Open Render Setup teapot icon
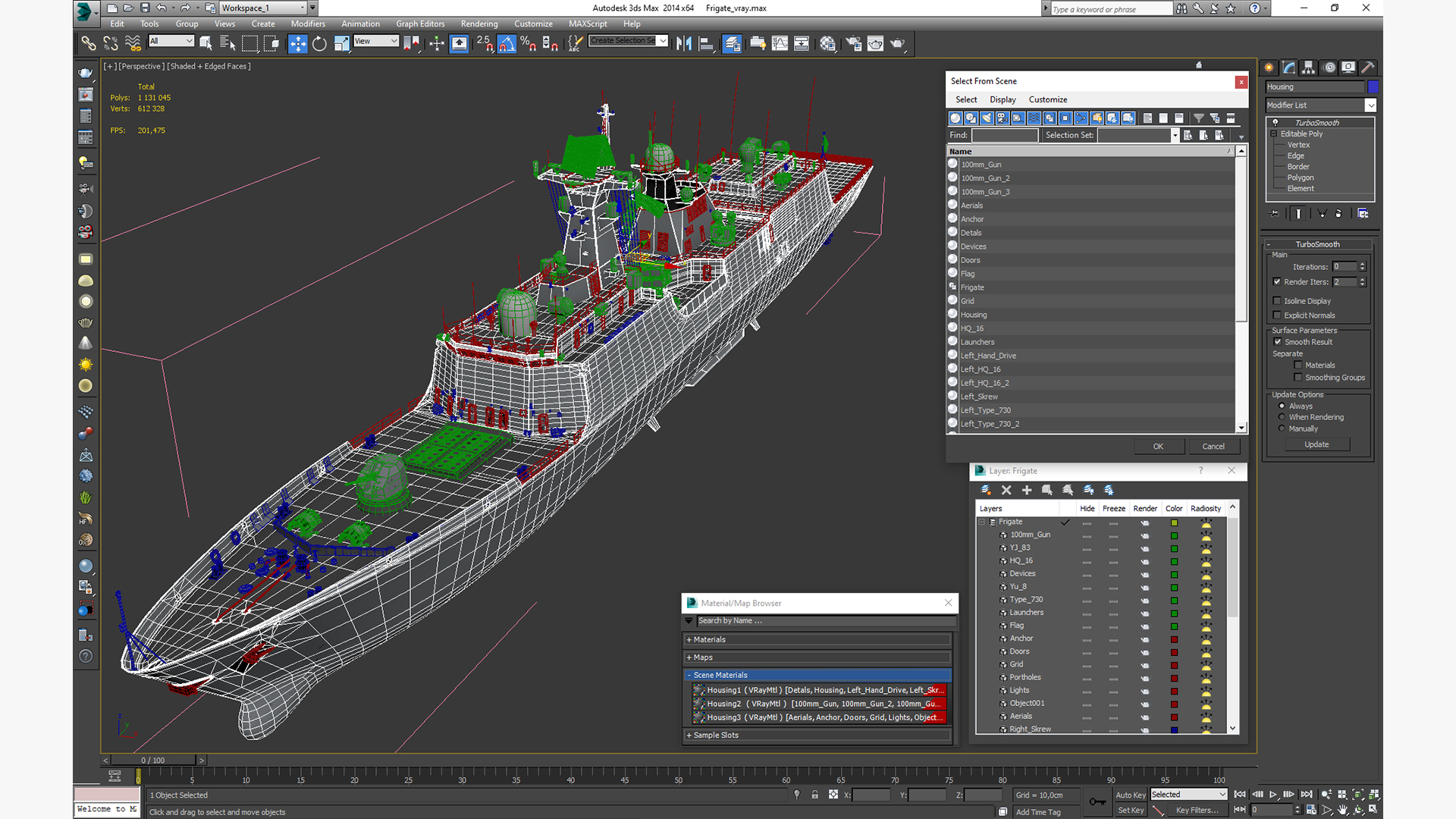Screen dimensions: 1456x819 854,44
